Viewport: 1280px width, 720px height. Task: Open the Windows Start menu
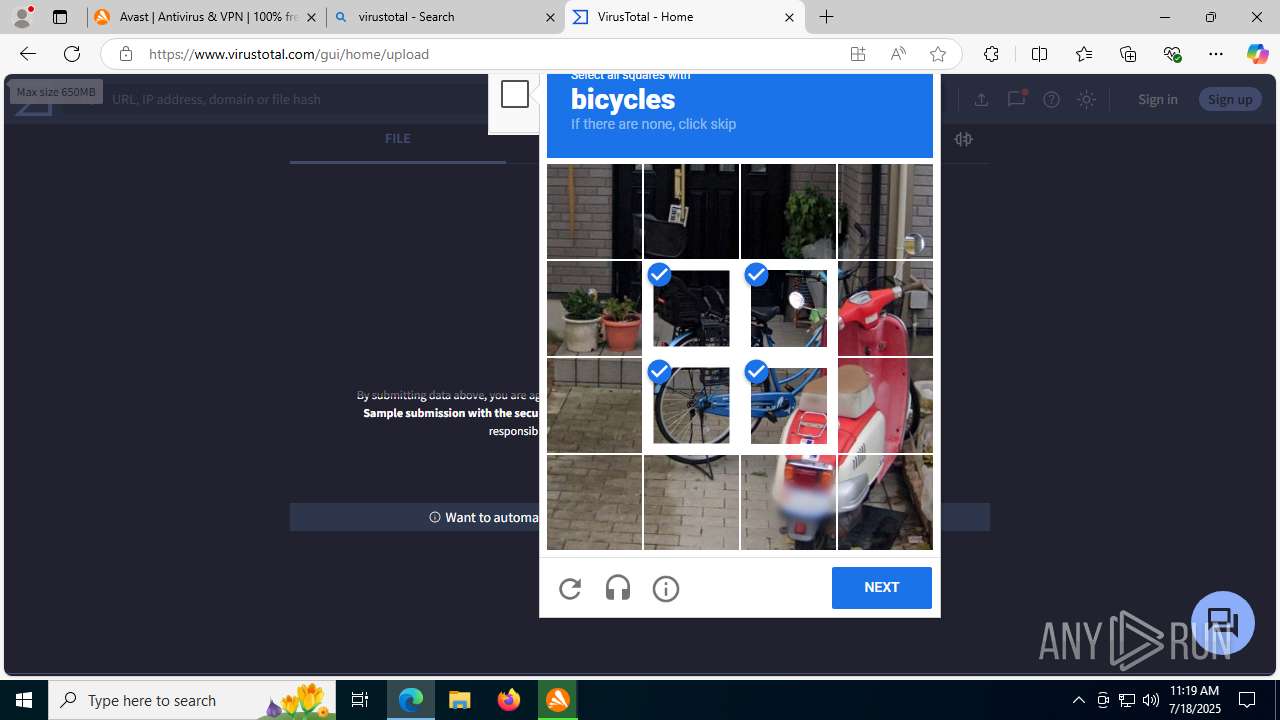[24, 700]
